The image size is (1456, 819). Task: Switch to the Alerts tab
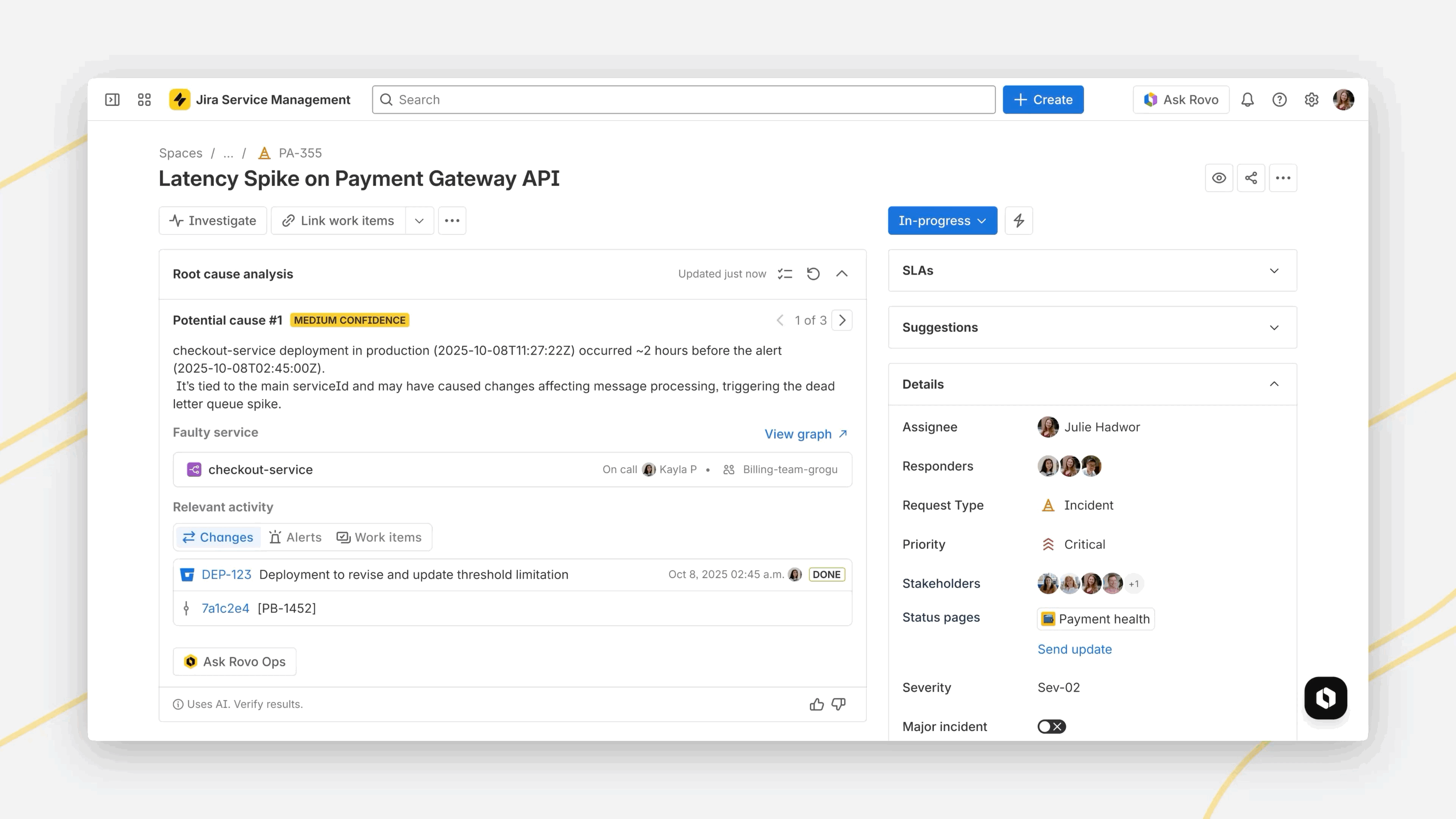295,537
